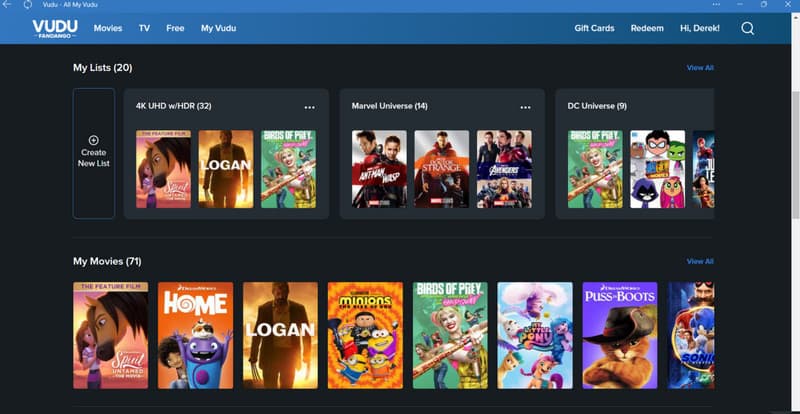Open the Marvel Universe (14) list

coord(390,106)
